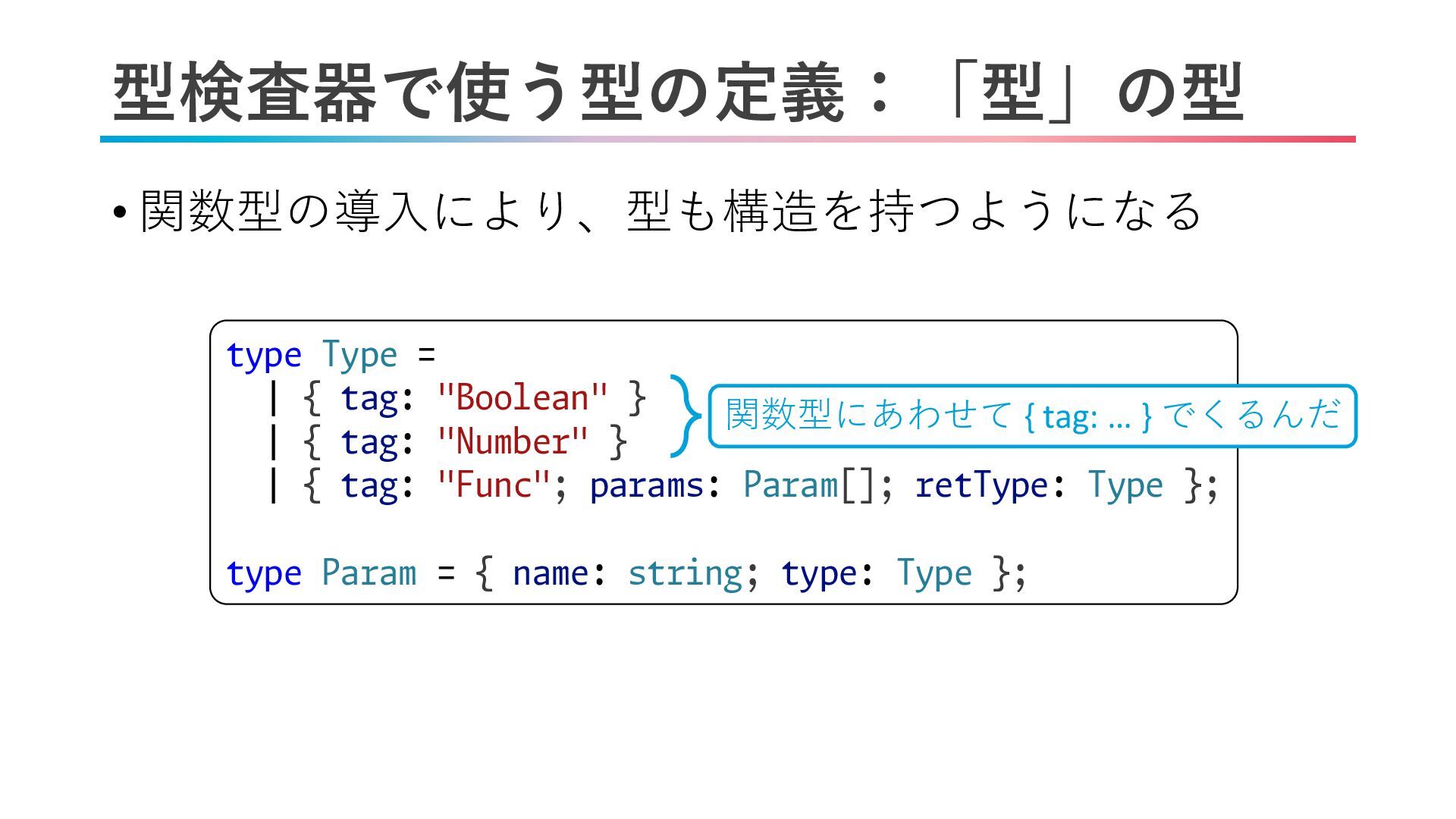Image resolution: width=1456 pixels, height=819 pixels.
Task: Click the first 'type' keyword in the code
Action: click(264, 355)
